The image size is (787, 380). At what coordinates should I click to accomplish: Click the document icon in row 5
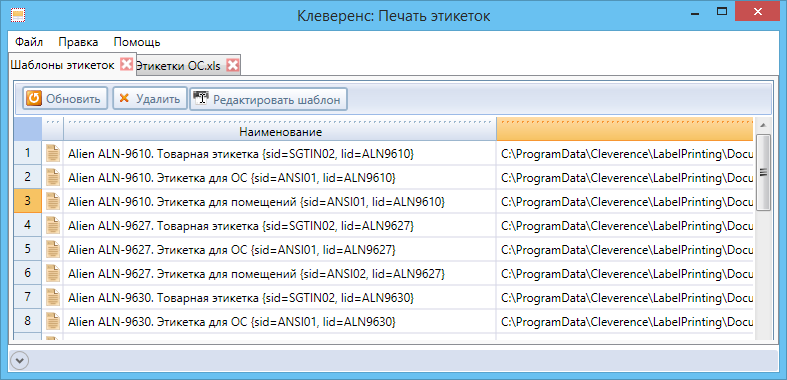click(52, 249)
